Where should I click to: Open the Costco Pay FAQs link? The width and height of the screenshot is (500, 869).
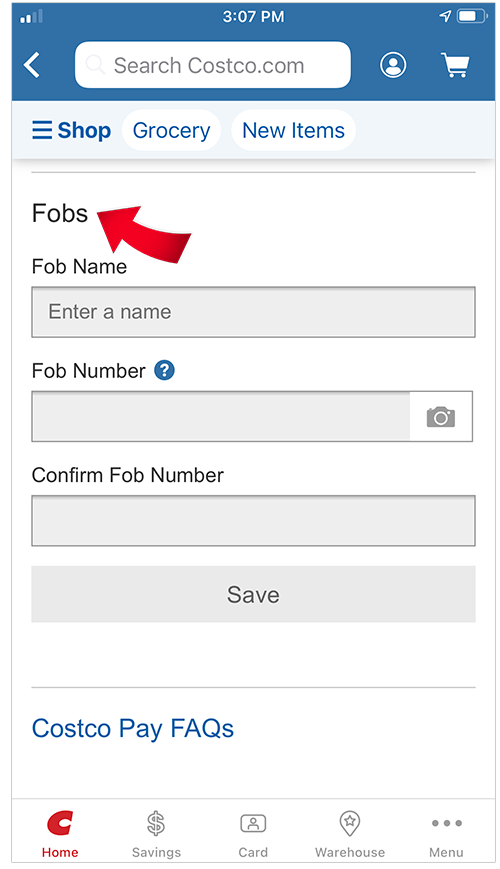click(x=132, y=728)
